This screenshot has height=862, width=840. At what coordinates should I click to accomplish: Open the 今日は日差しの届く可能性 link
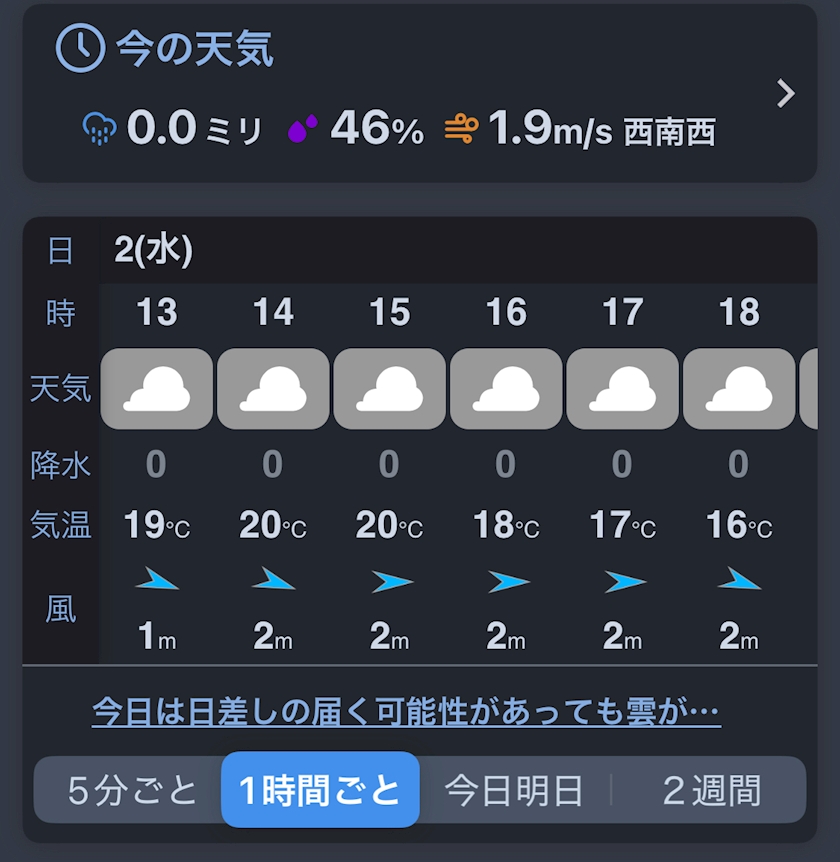tap(406, 712)
